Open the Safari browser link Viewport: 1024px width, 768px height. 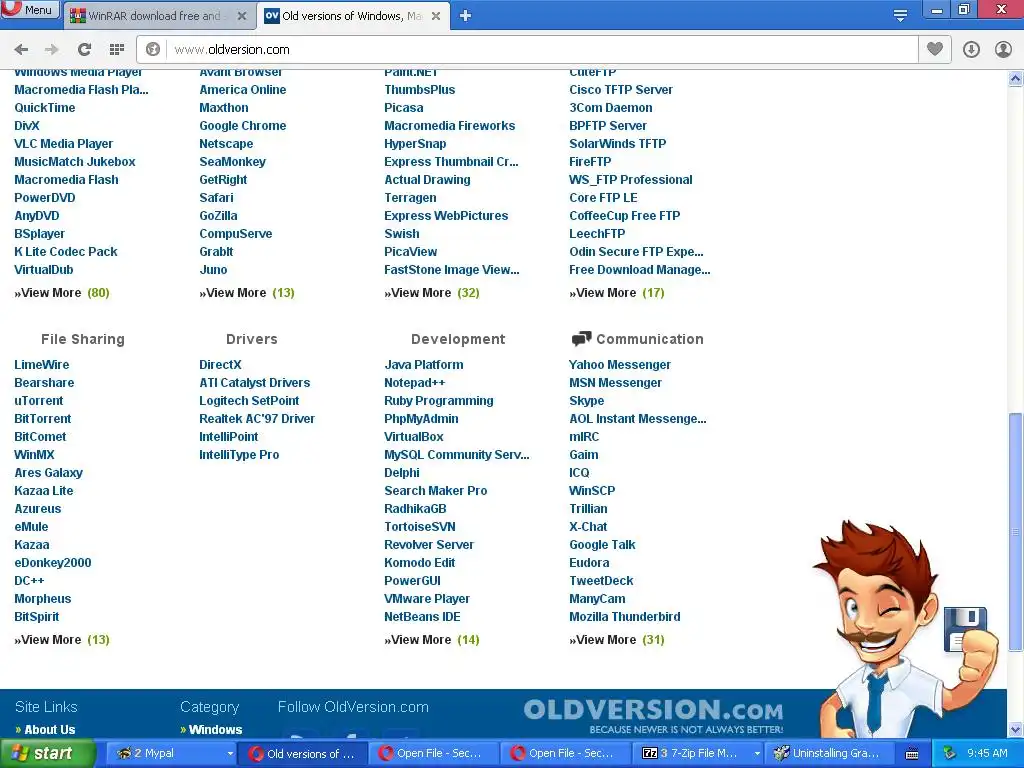pos(216,197)
